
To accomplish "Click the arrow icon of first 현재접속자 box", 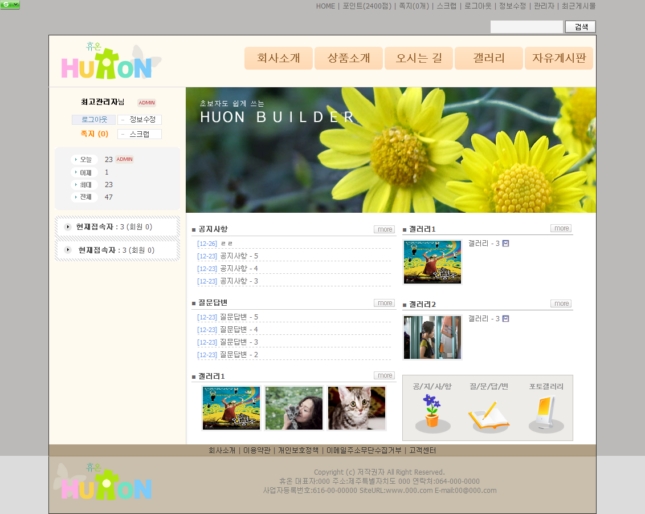I will pyautogui.click(x=68, y=227).
